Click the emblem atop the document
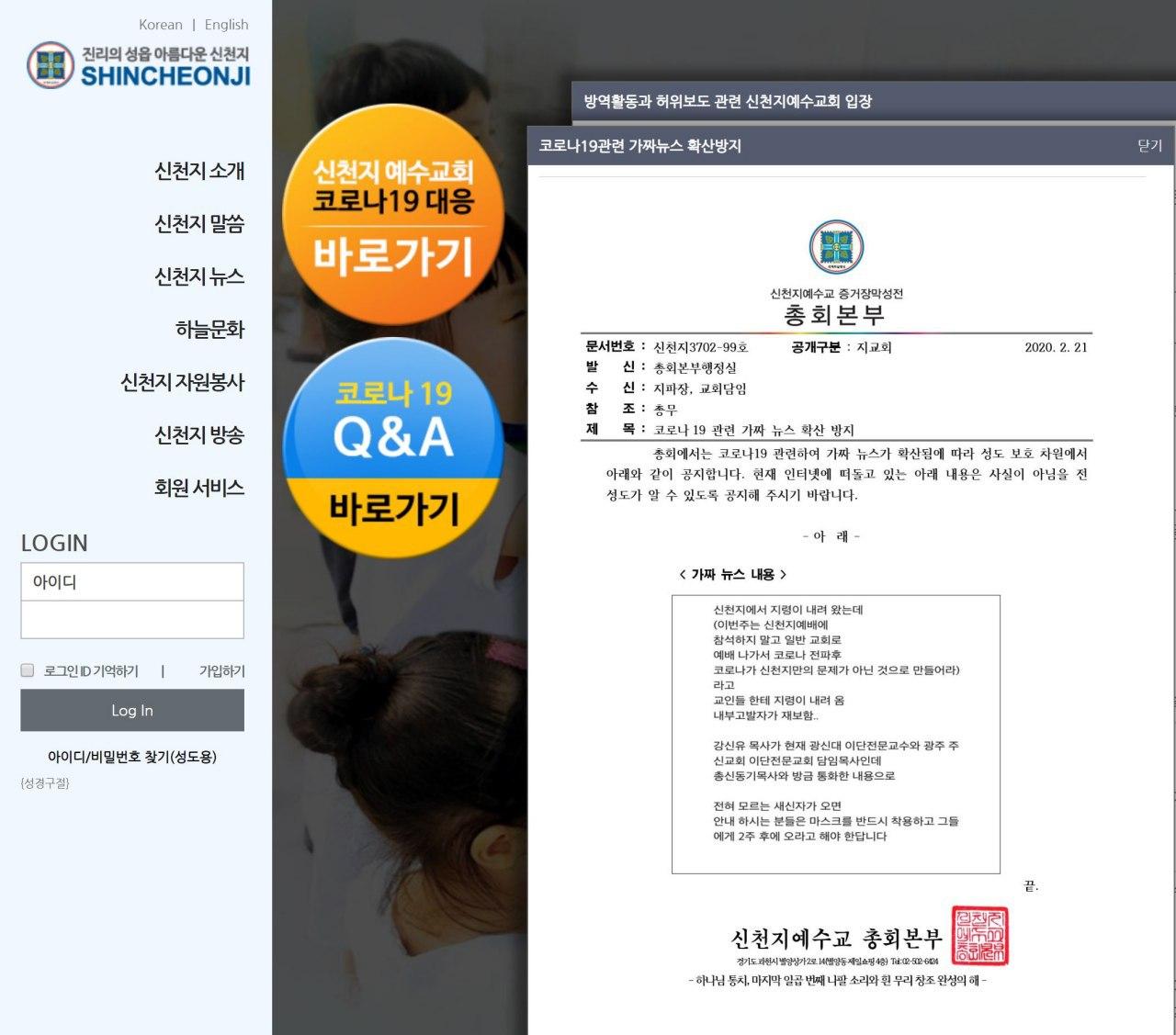Image resolution: width=1176 pixels, height=1035 pixels. (836, 247)
